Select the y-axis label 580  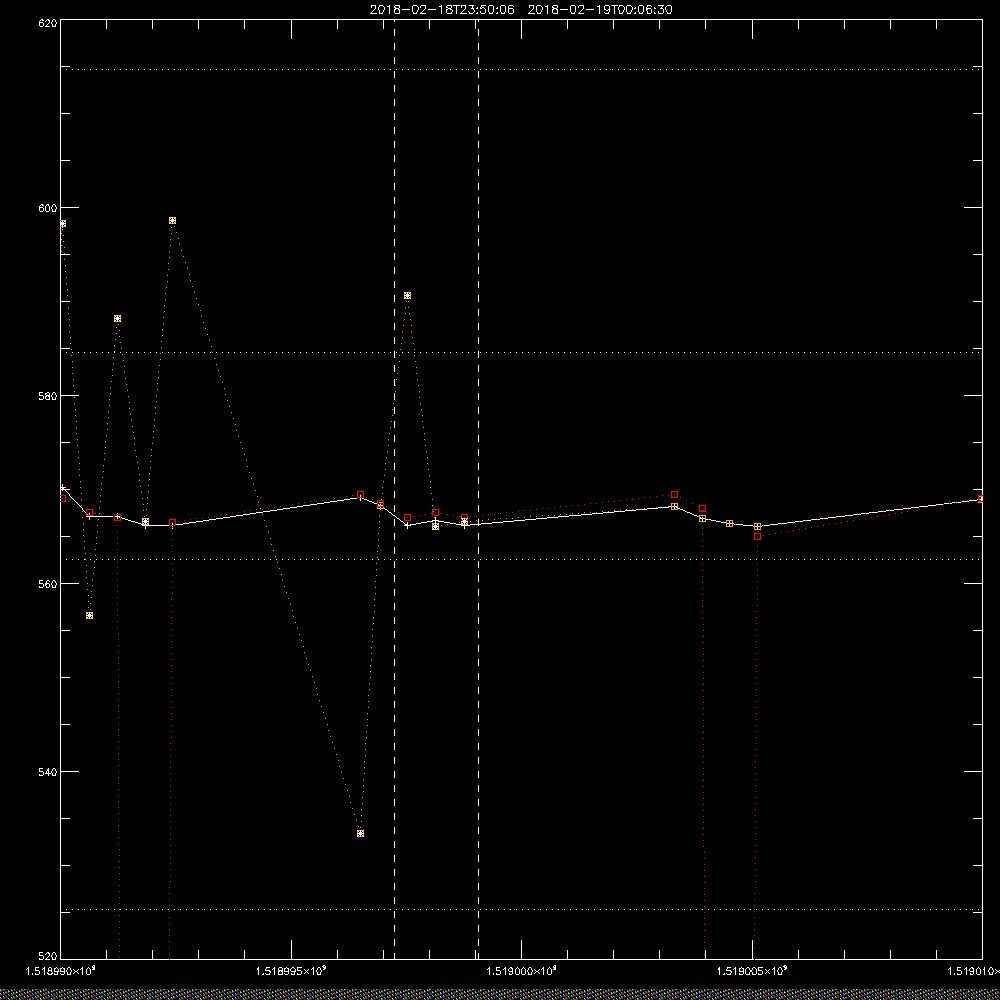pyautogui.click(x=48, y=395)
